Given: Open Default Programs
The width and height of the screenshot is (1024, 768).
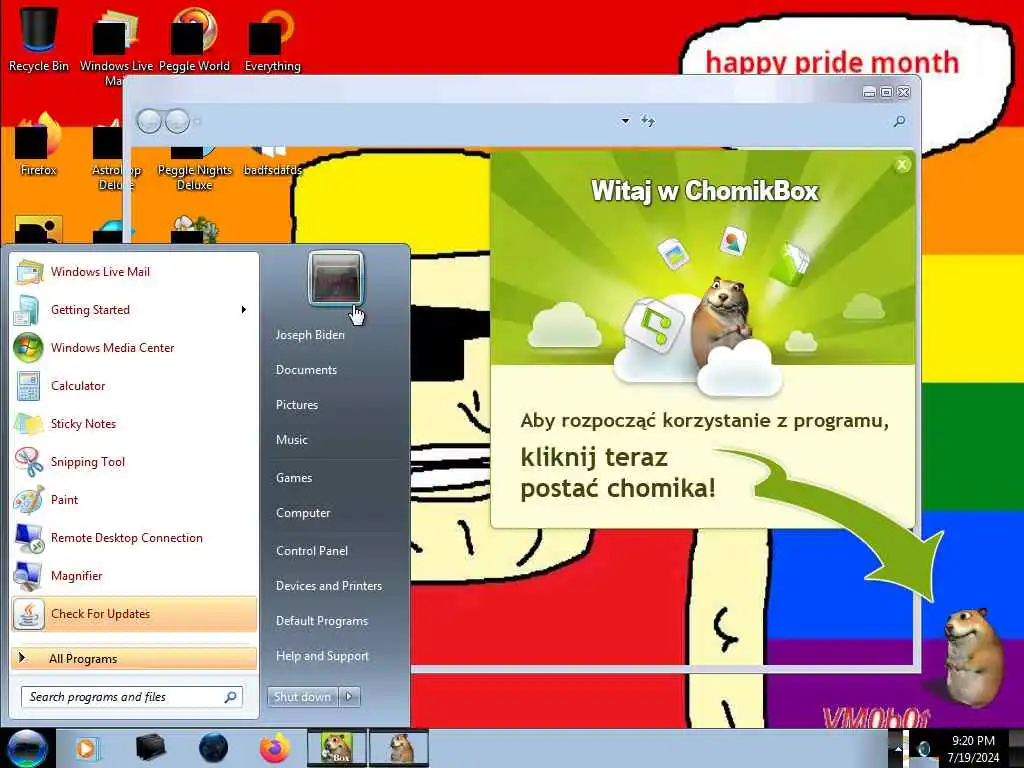Looking at the screenshot, I should coord(322,621).
